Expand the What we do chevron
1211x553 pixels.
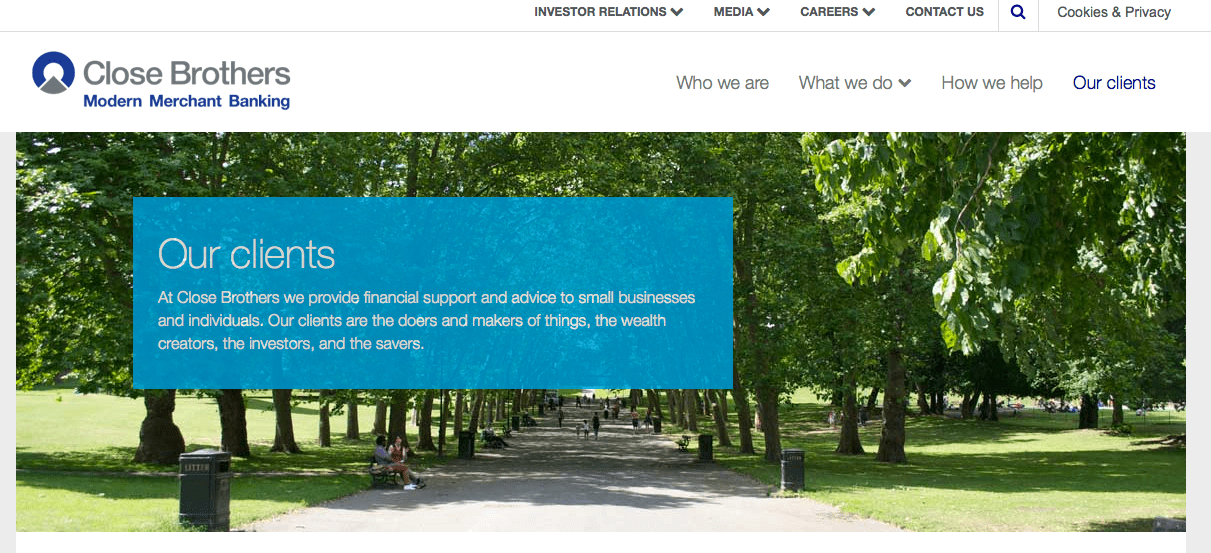pos(905,83)
